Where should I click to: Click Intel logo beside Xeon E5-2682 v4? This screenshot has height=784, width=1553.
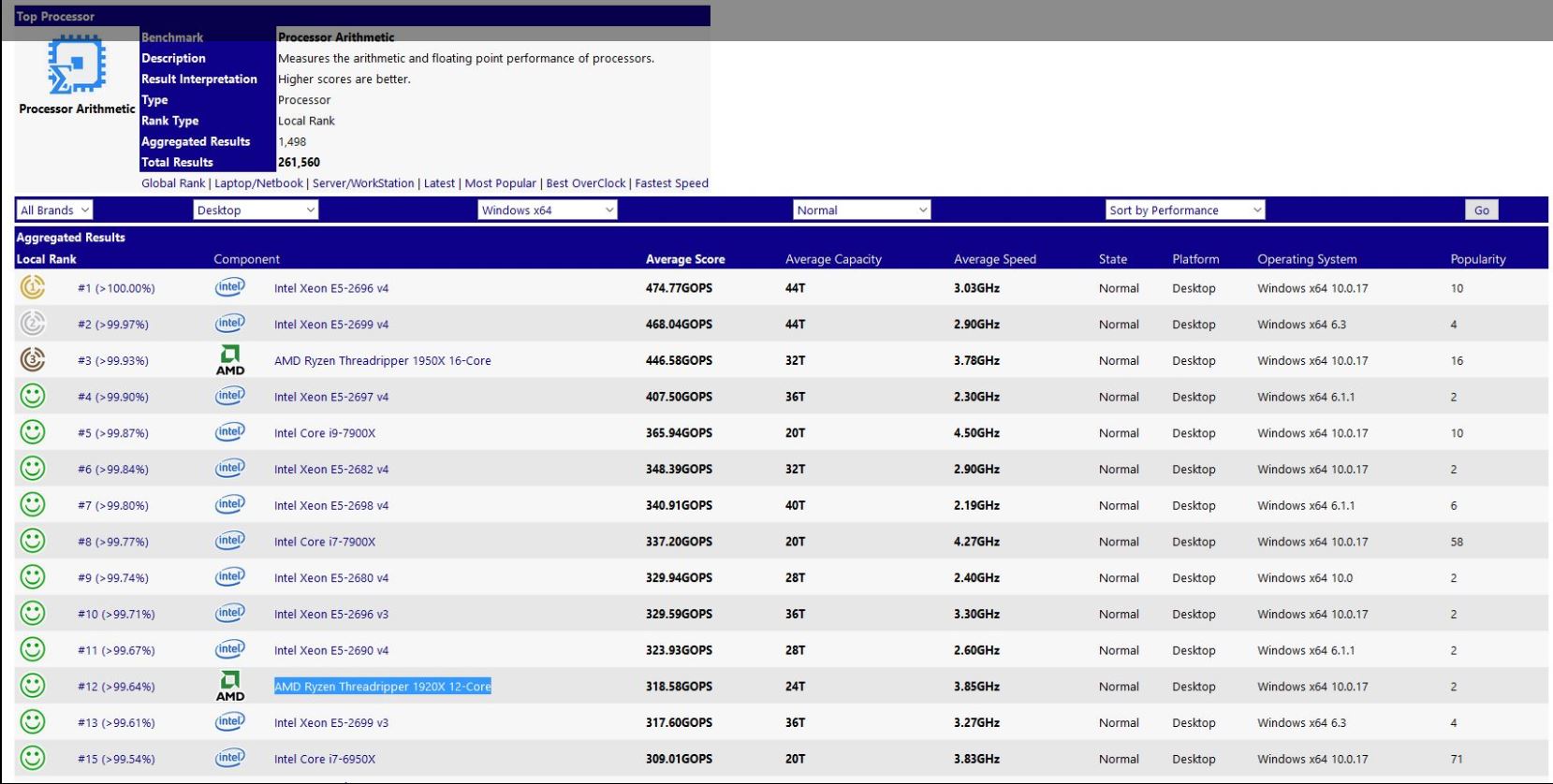(x=229, y=469)
